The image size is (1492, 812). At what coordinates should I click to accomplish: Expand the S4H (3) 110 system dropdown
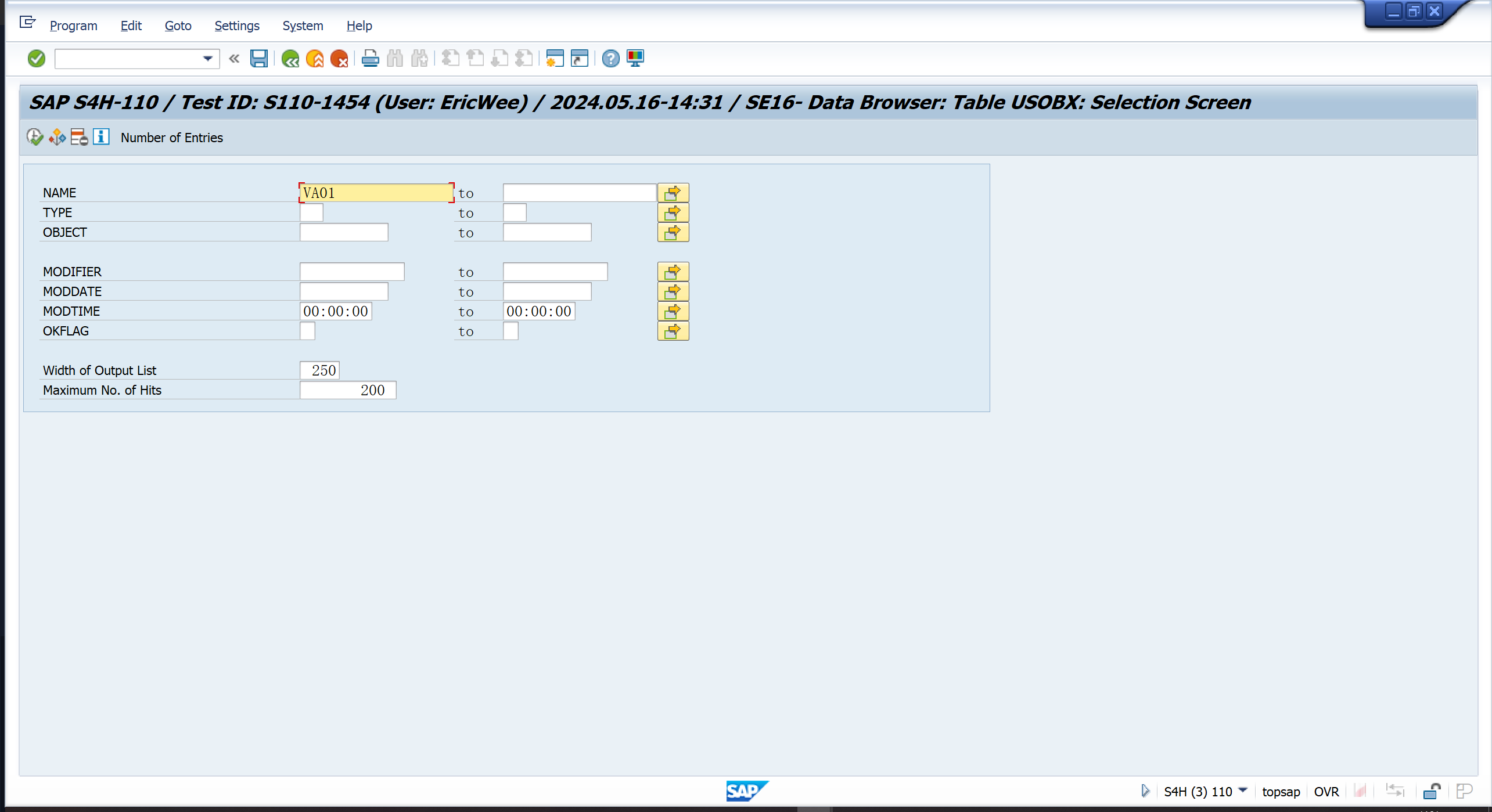(x=1242, y=791)
